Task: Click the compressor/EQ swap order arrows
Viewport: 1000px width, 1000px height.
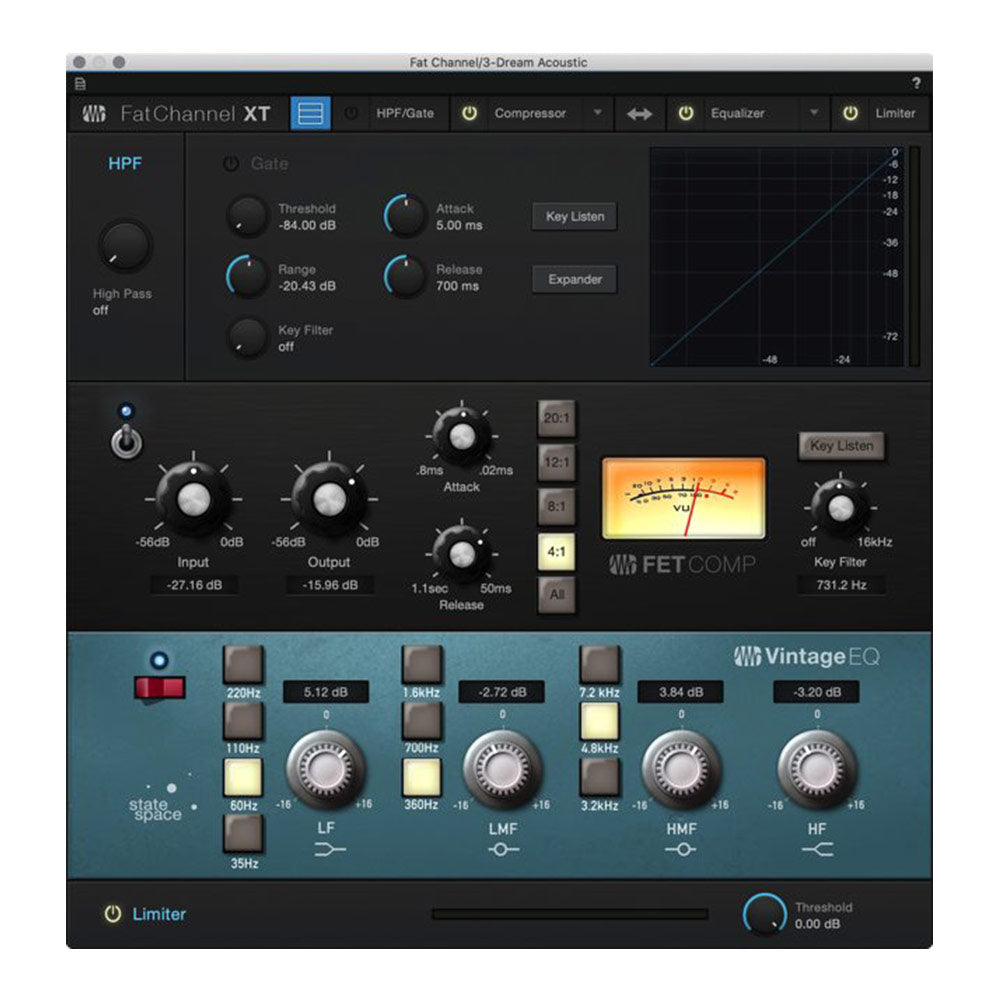Action: point(639,114)
